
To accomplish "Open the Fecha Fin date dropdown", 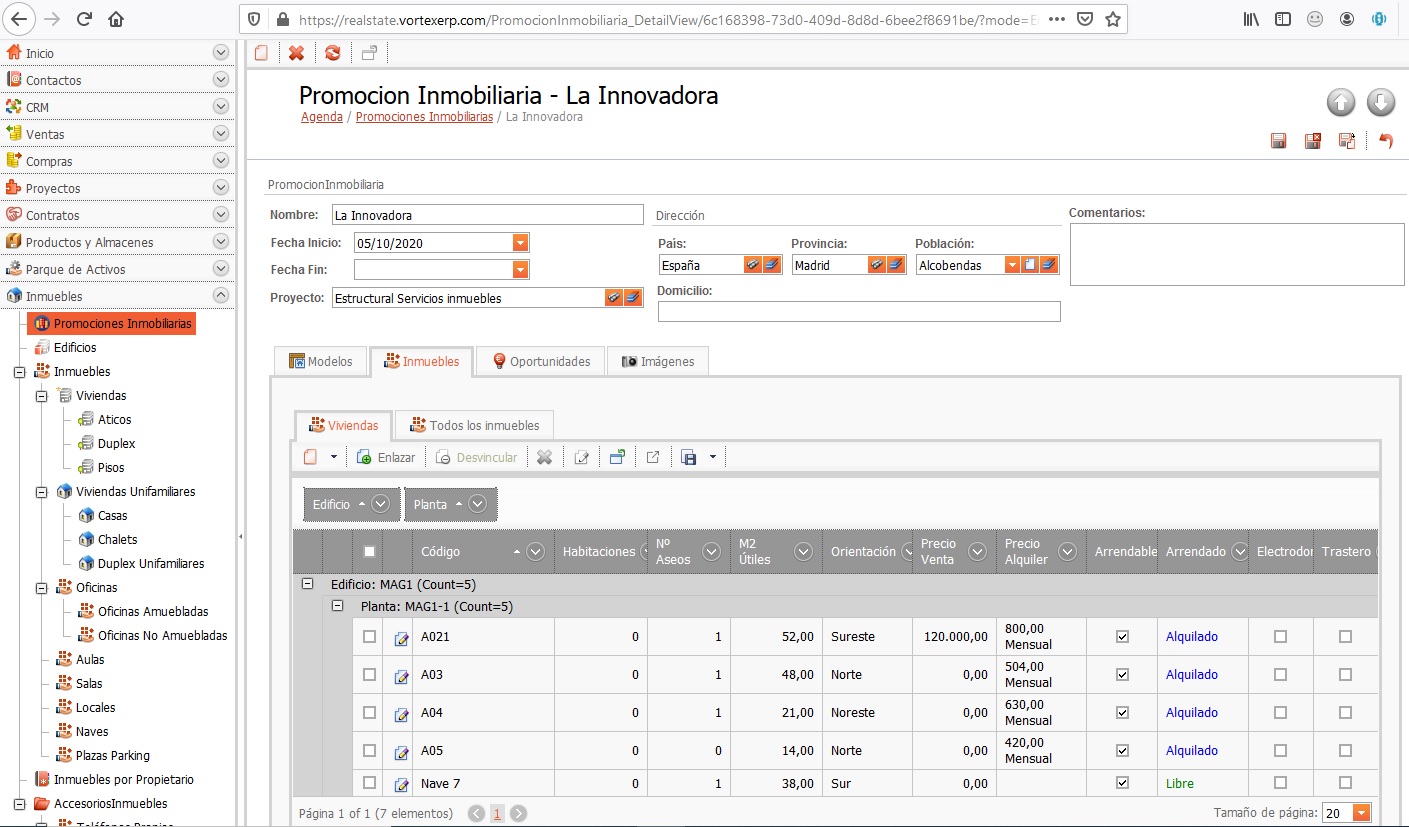I will pos(520,269).
